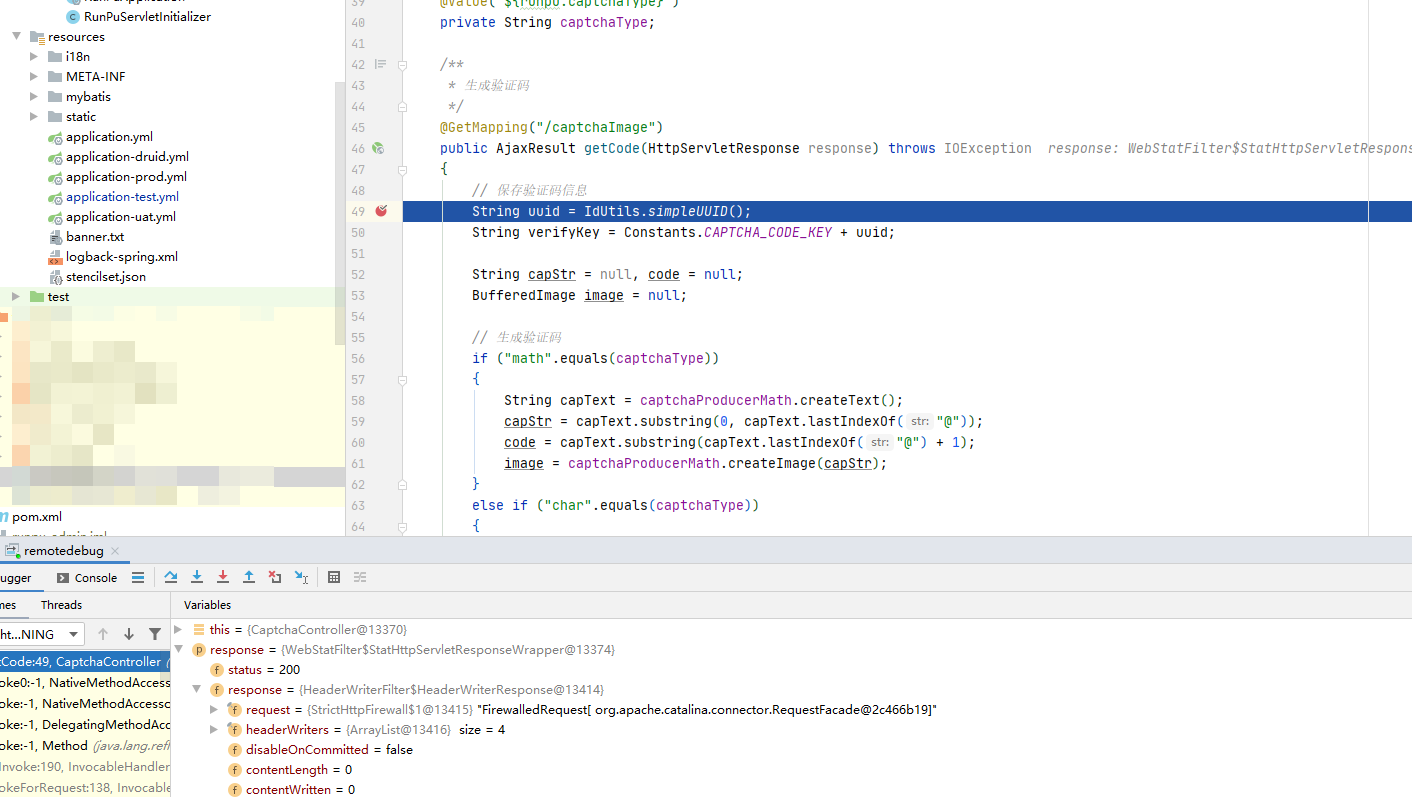Click the hamburger layout icon beside Console tab

pyautogui.click(x=137, y=577)
